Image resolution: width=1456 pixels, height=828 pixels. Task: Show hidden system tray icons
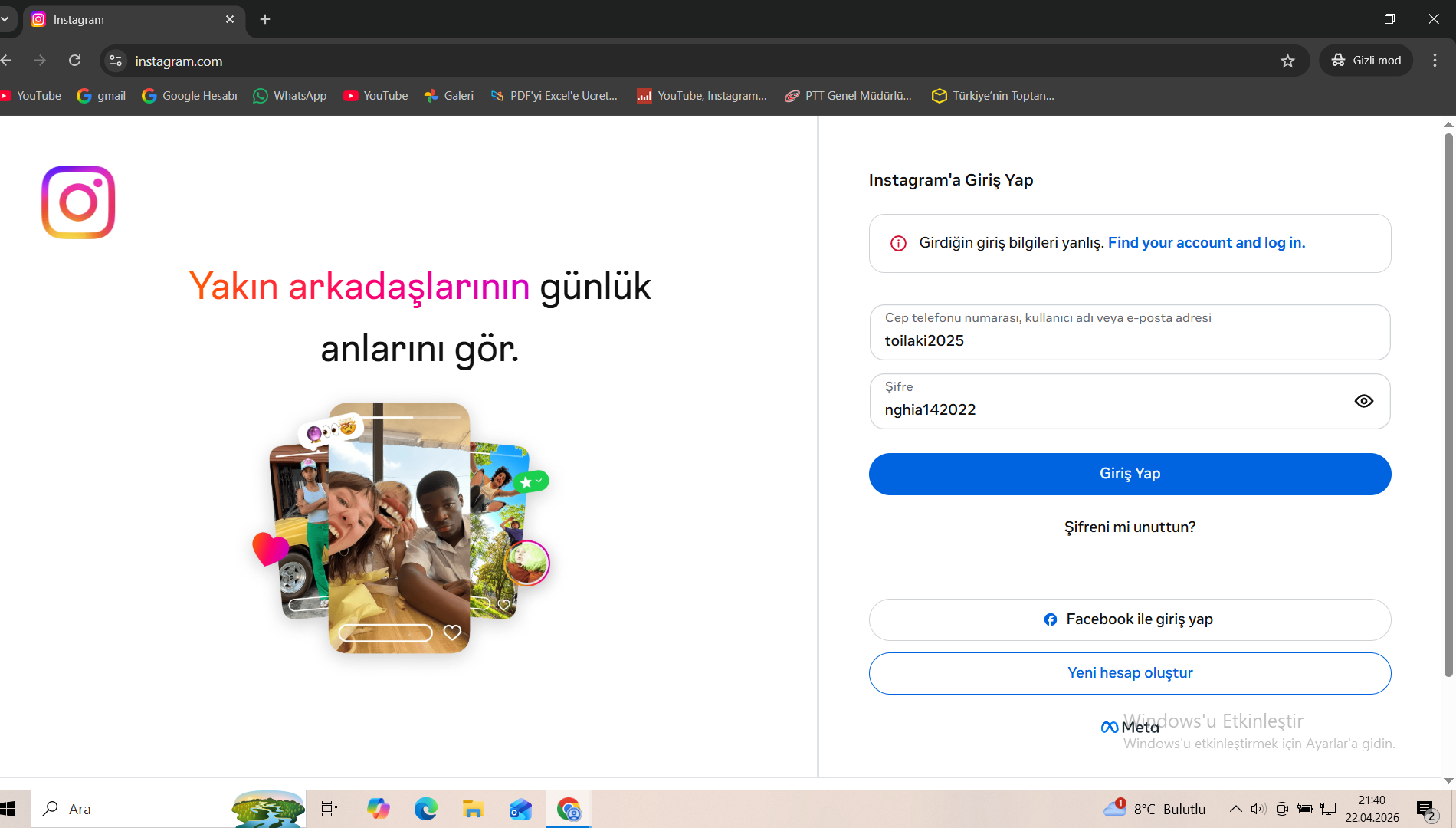(1235, 809)
